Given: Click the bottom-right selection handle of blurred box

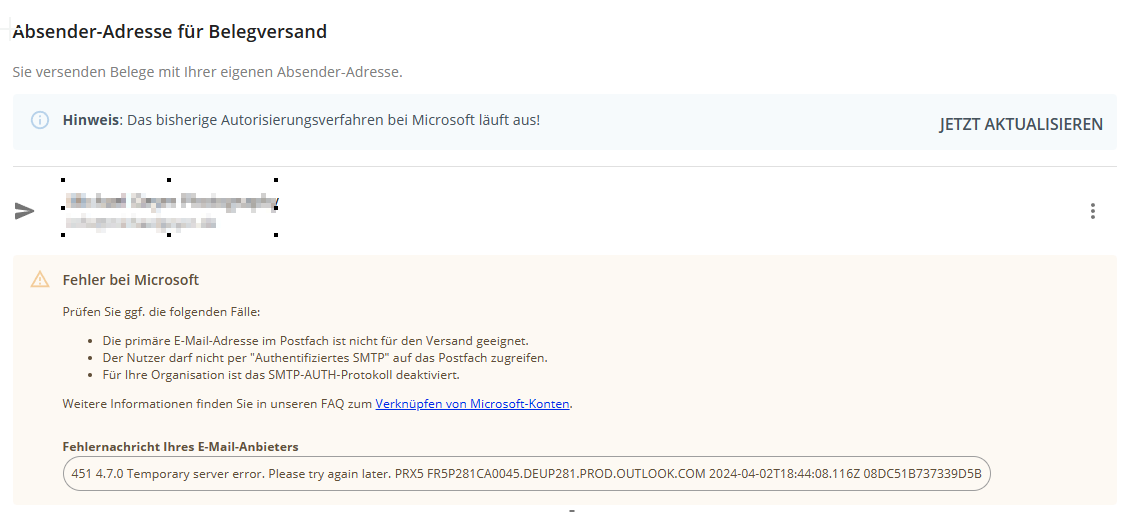Looking at the screenshot, I should pyautogui.click(x=275, y=235).
